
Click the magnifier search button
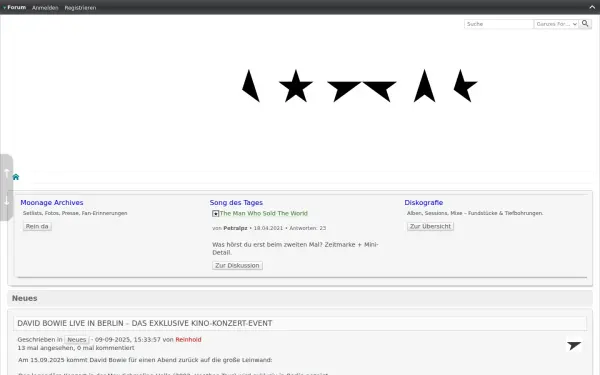pyautogui.click(x=585, y=24)
